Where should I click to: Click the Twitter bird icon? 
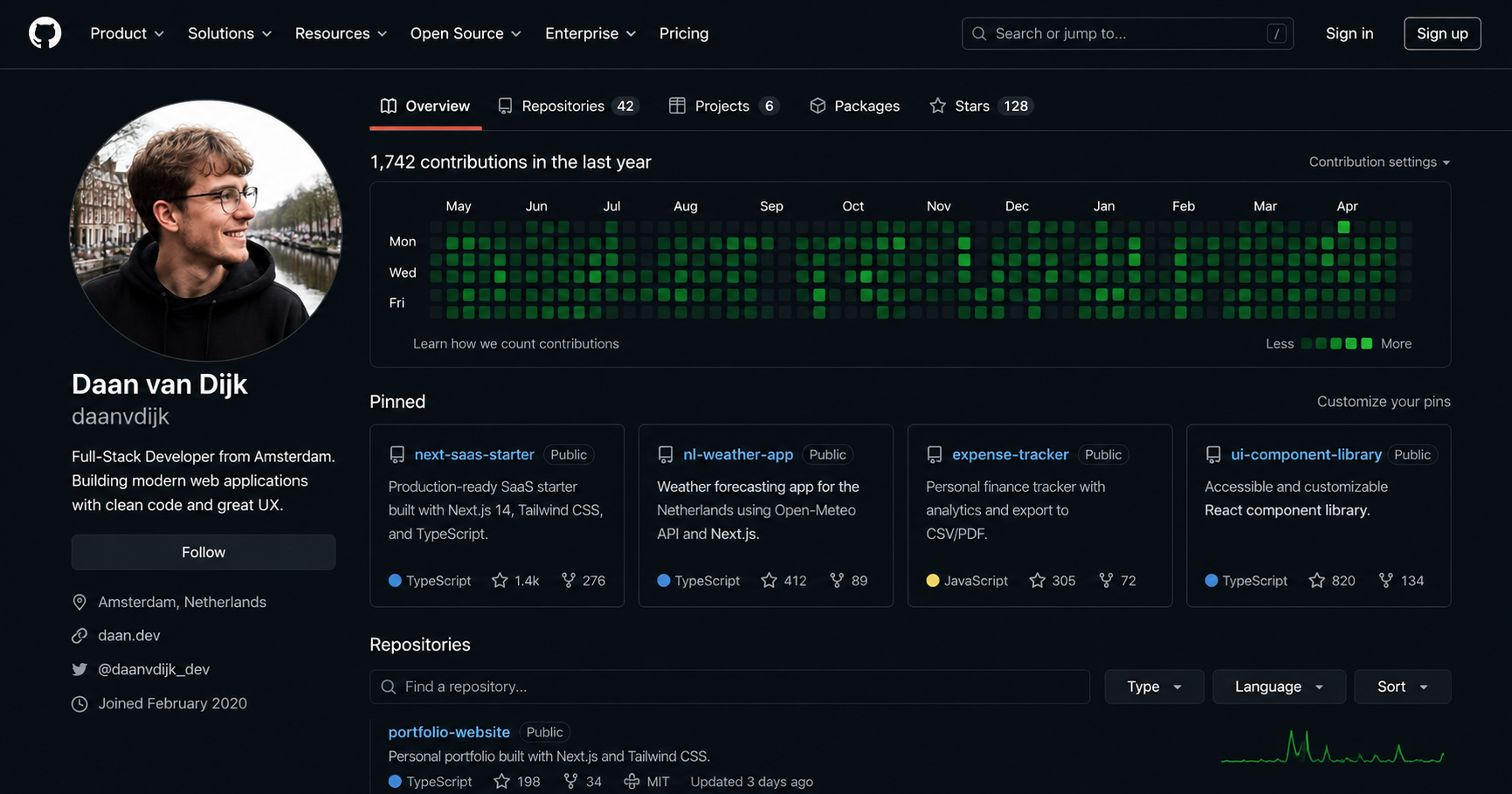(79, 669)
